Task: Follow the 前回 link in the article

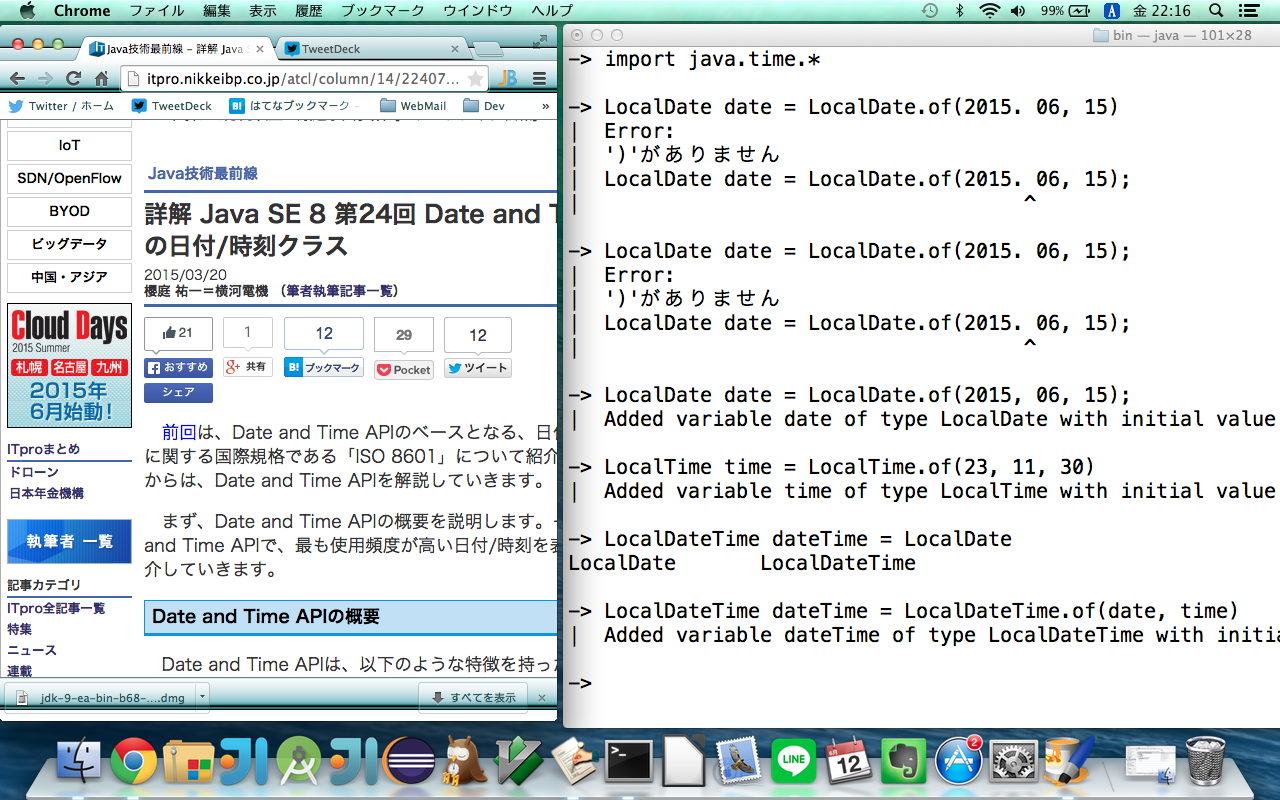Action: point(179,433)
